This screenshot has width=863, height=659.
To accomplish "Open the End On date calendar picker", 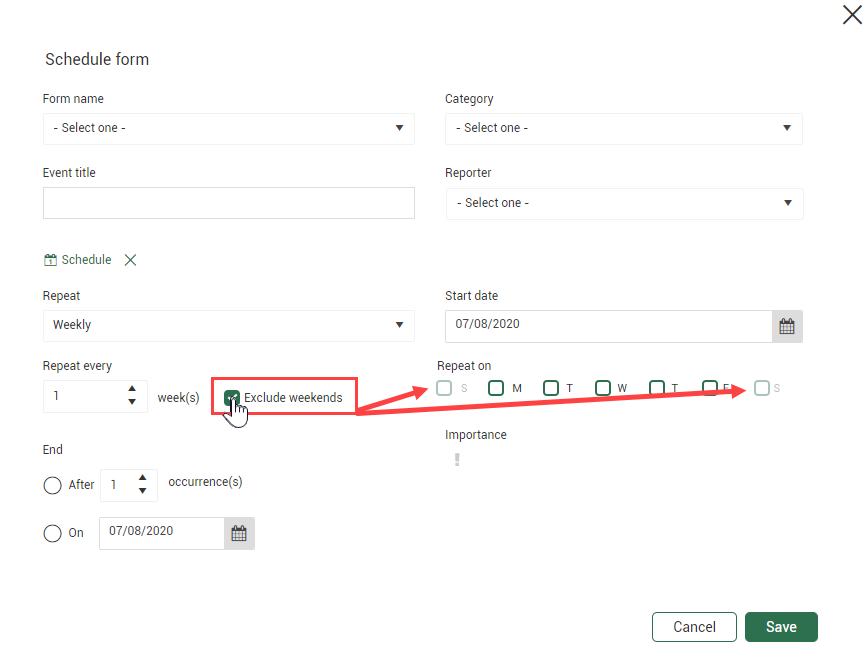I will click(239, 533).
